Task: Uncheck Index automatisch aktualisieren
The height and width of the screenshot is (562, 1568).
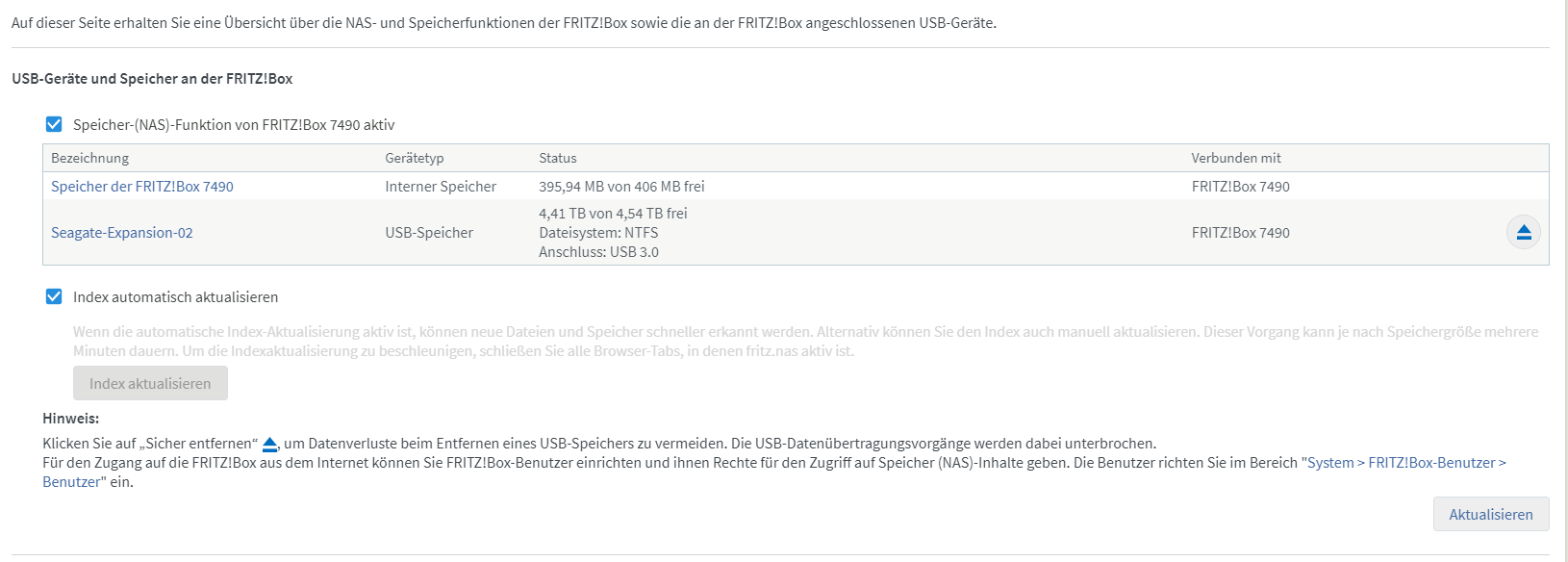Action: pos(54,296)
